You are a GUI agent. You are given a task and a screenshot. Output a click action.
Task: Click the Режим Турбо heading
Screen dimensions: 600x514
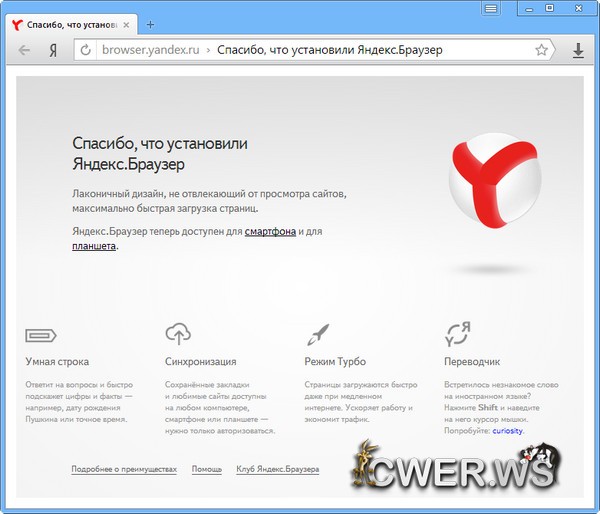335,362
